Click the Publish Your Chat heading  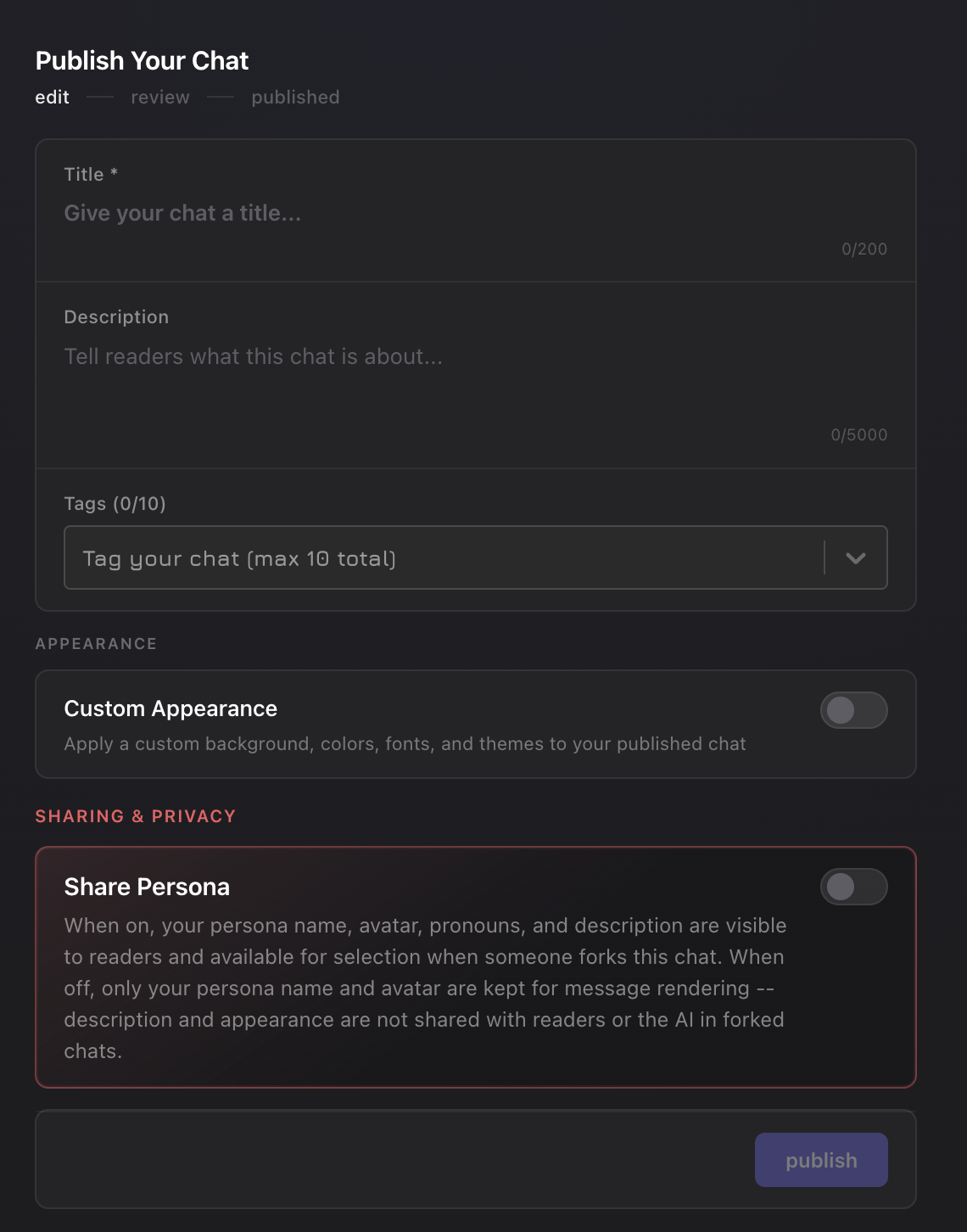(x=141, y=59)
